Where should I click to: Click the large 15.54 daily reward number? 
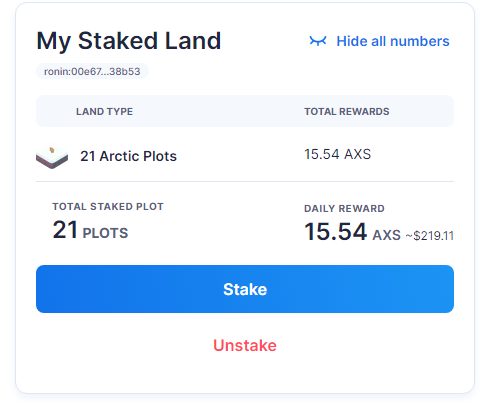click(335, 232)
